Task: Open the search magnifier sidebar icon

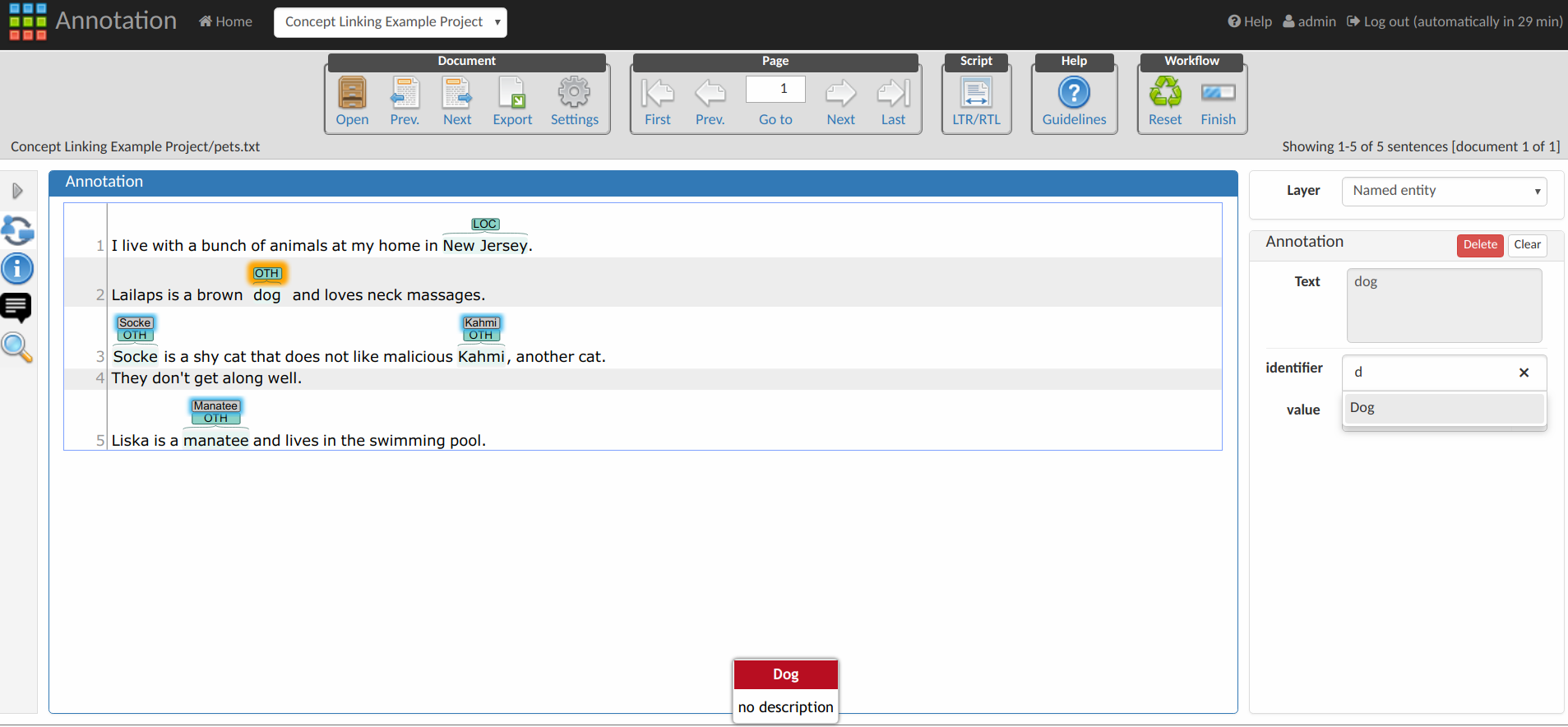Action: pyautogui.click(x=17, y=347)
